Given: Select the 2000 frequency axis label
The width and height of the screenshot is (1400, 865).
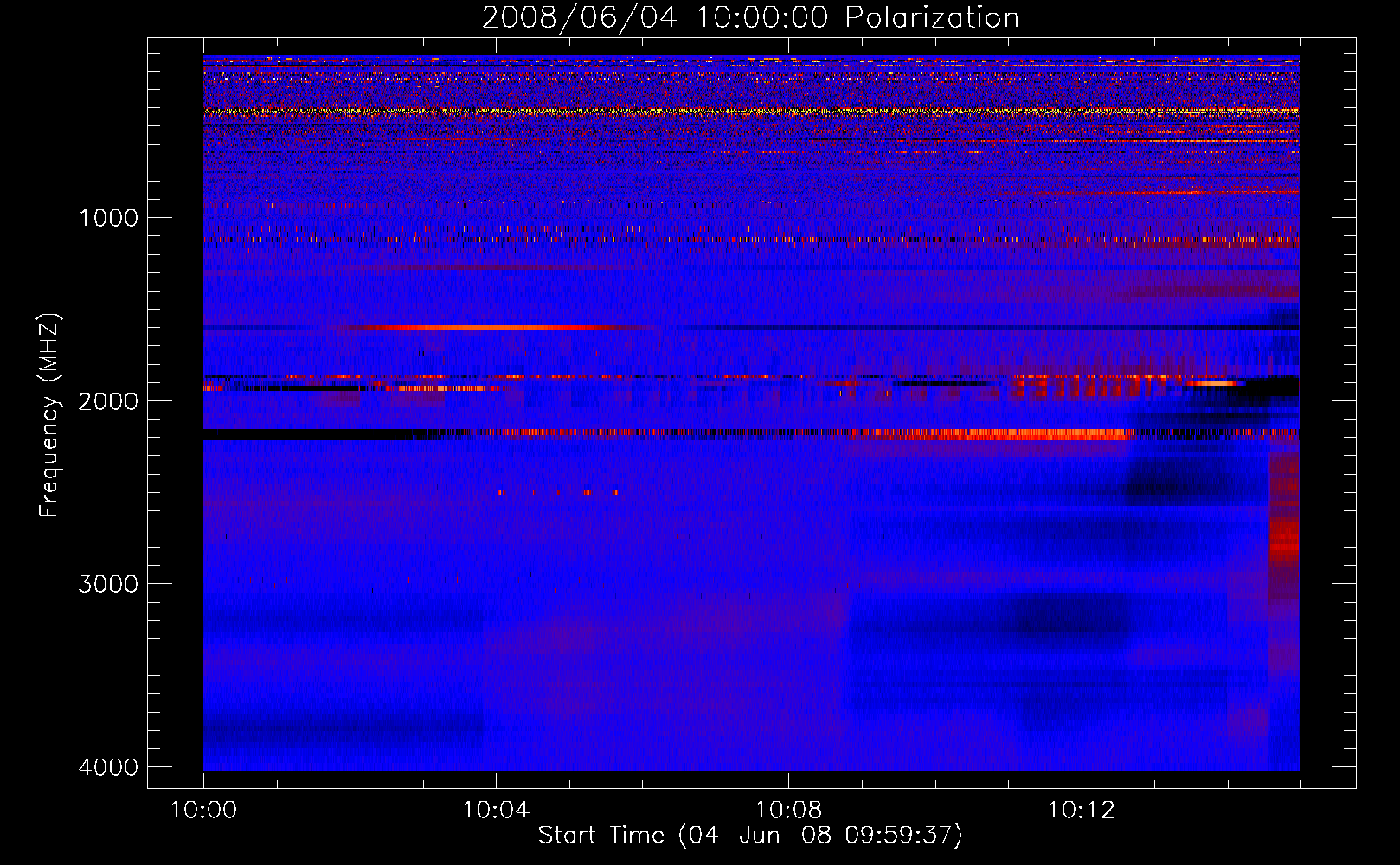Looking at the screenshot, I should pyautogui.click(x=108, y=401).
